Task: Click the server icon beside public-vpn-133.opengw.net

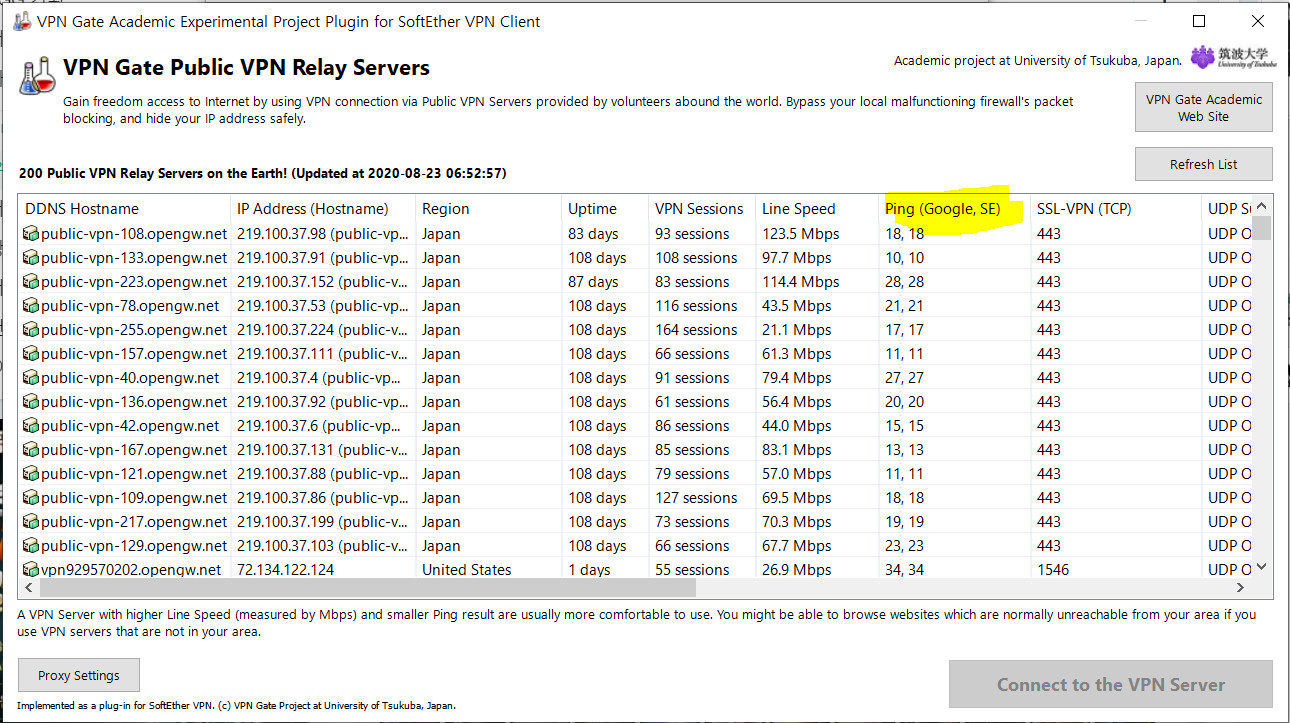Action: tap(31, 258)
